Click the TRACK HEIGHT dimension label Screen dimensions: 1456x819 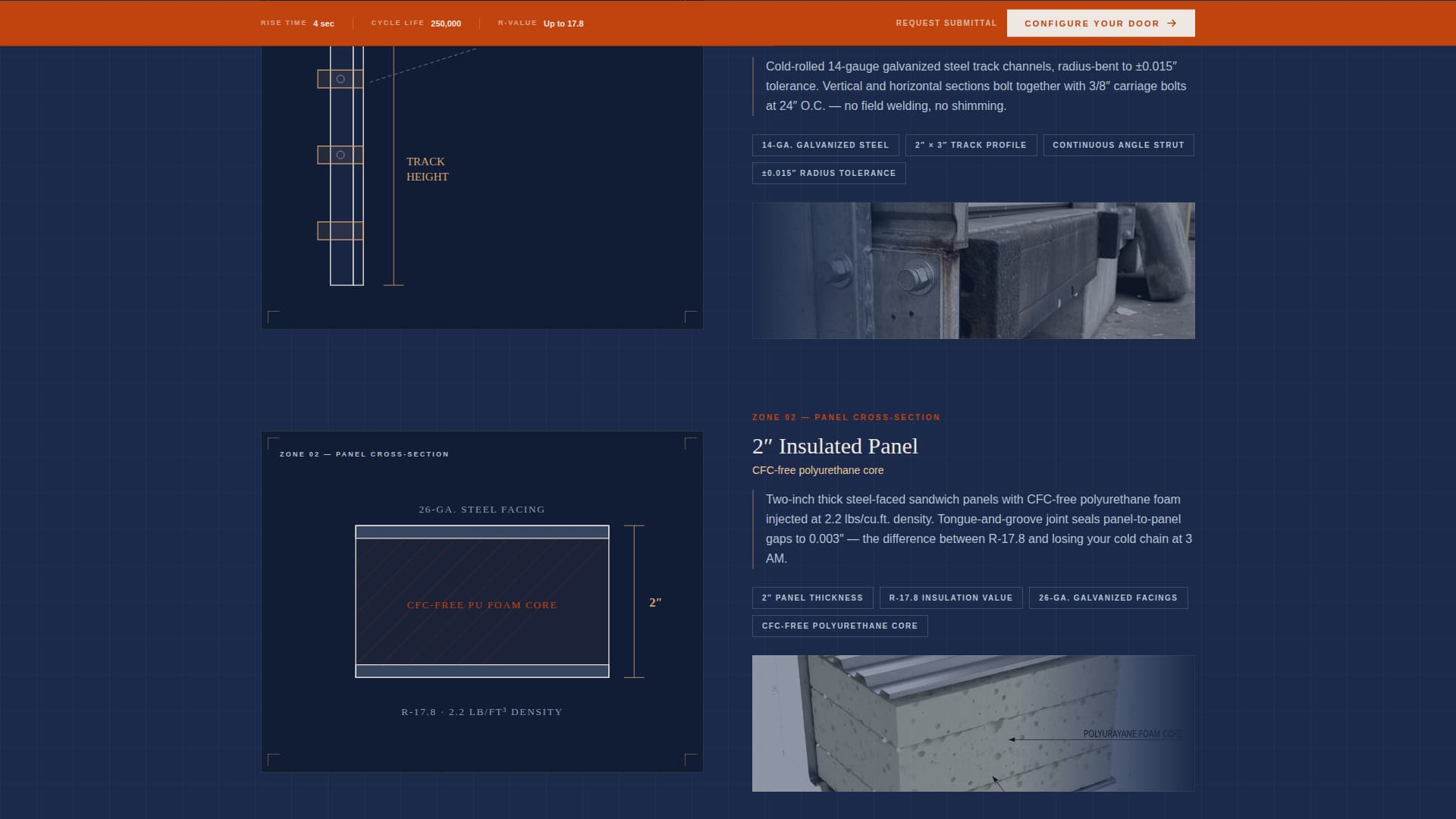coord(427,168)
